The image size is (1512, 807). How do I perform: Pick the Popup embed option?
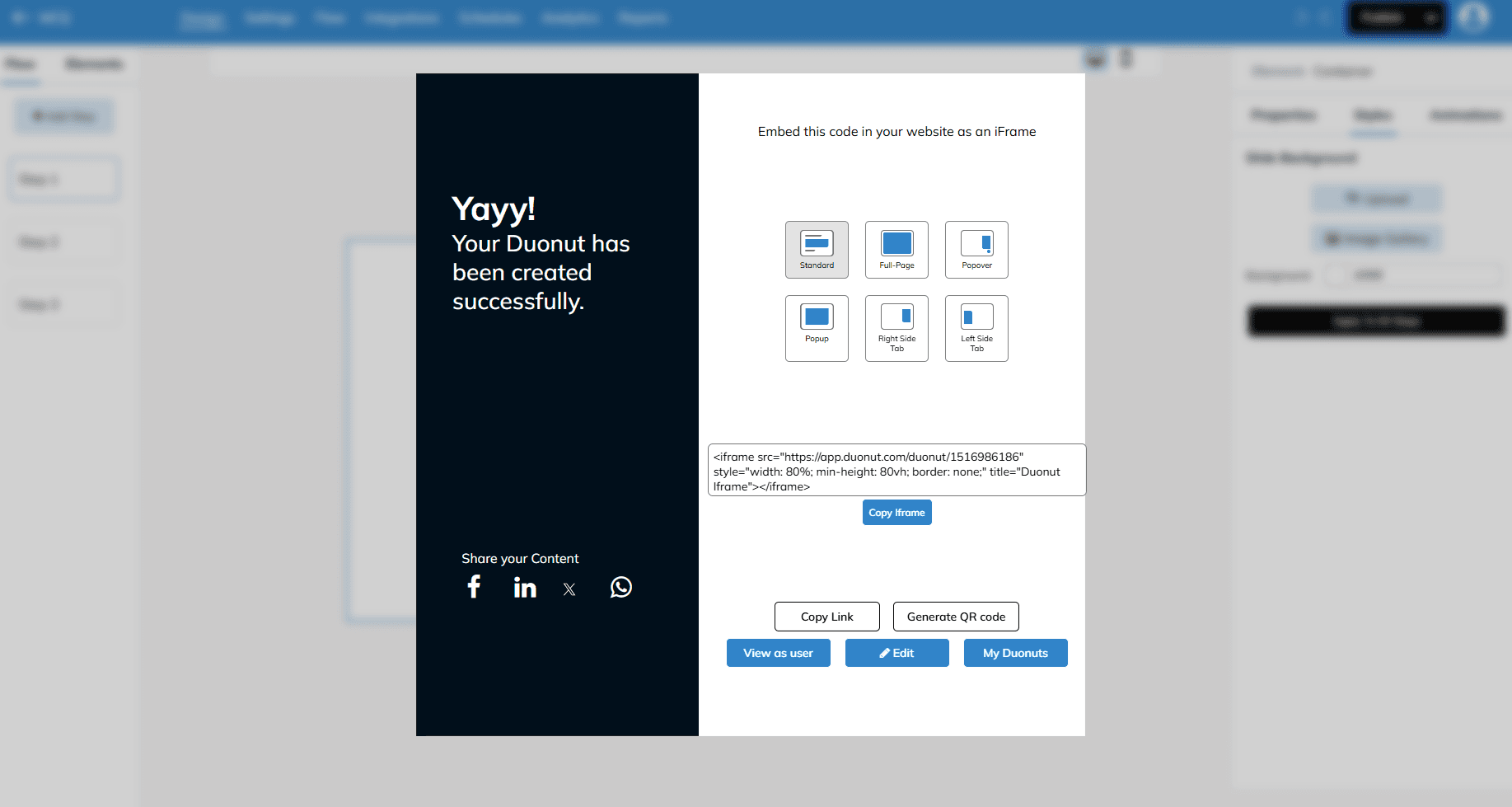click(x=816, y=327)
